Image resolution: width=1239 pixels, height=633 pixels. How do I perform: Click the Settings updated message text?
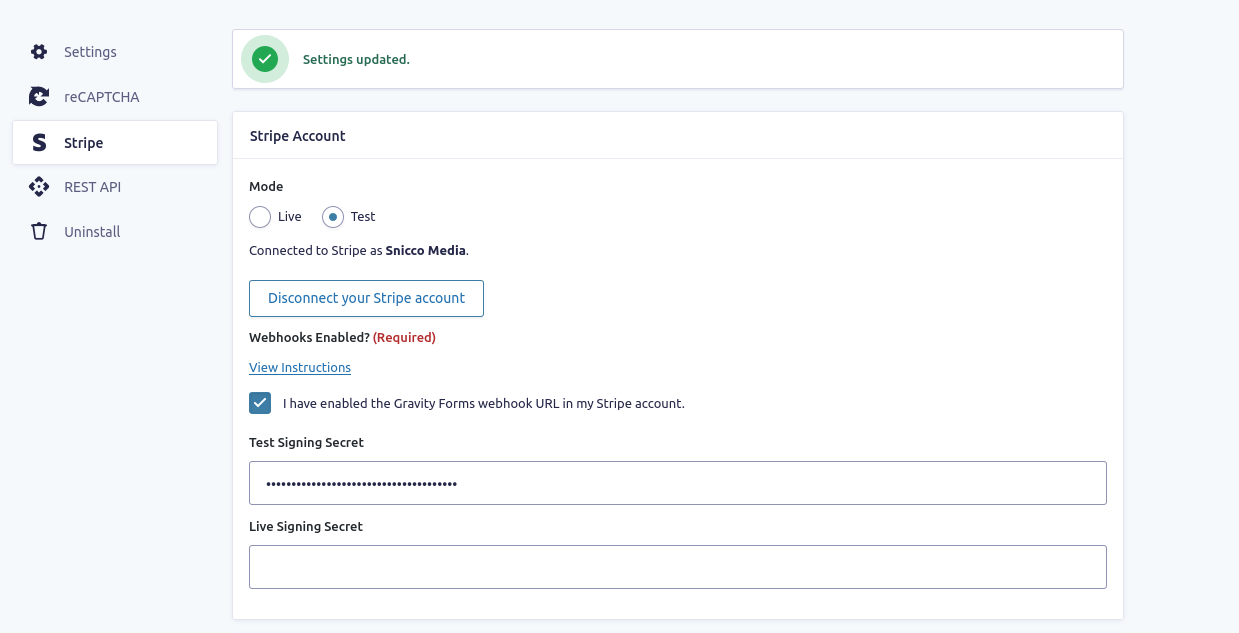356,60
